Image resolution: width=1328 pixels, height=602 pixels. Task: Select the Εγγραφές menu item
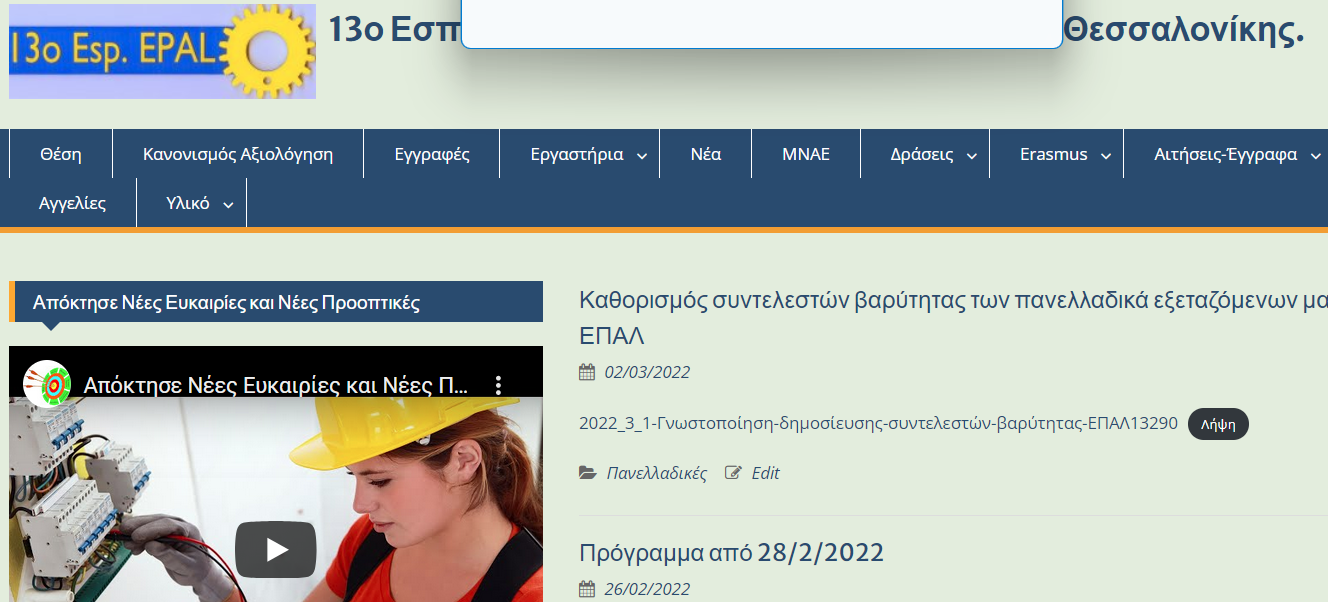pos(432,154)
